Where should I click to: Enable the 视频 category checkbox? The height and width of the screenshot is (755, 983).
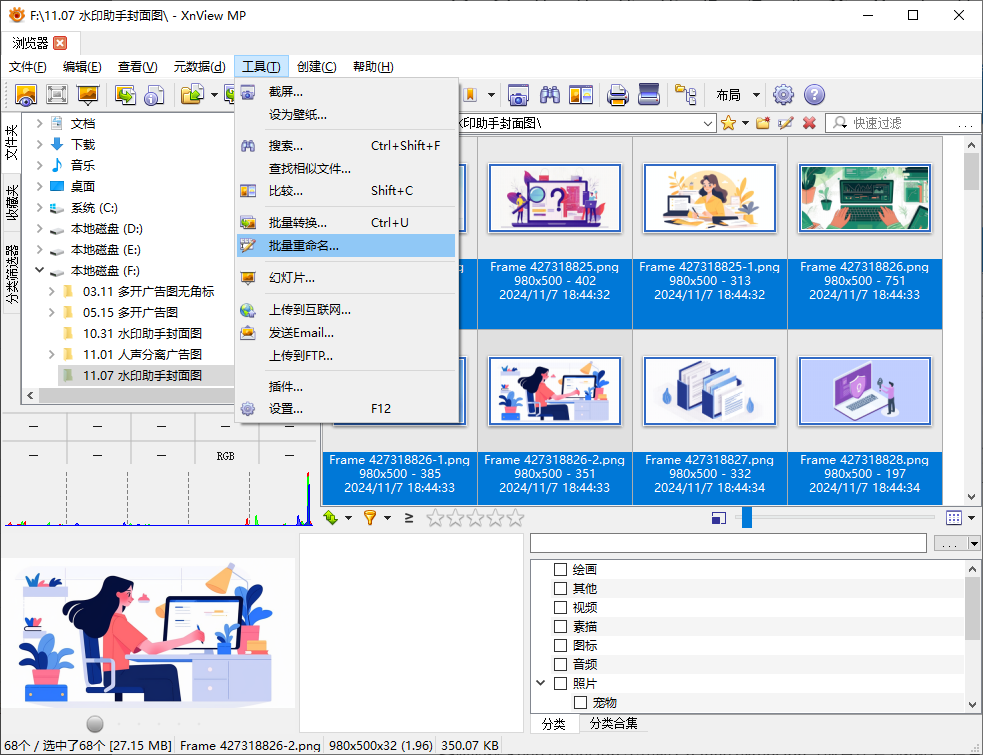point(560,608)
